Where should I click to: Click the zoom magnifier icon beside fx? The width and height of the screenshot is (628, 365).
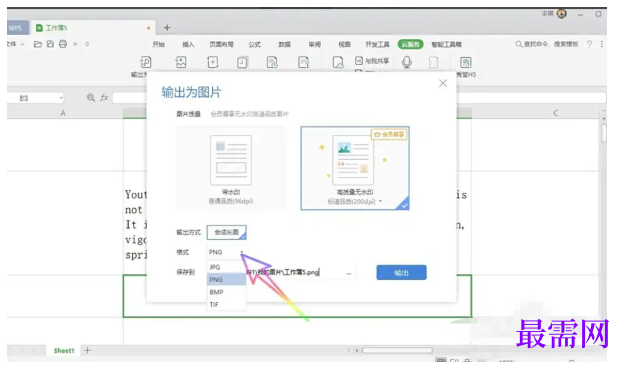[91, 97]
